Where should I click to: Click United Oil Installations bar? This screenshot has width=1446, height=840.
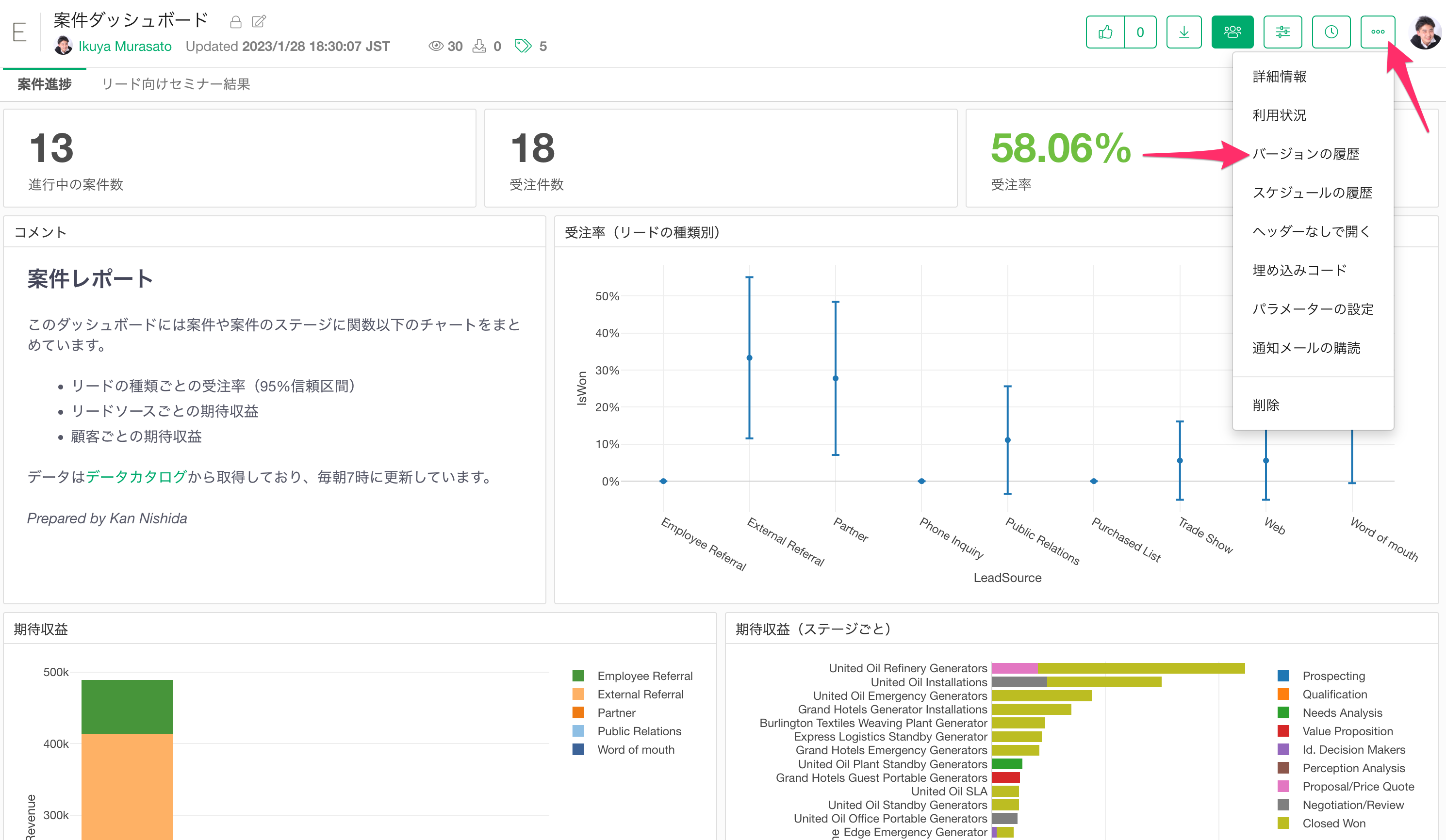(x=1076, y=682)
